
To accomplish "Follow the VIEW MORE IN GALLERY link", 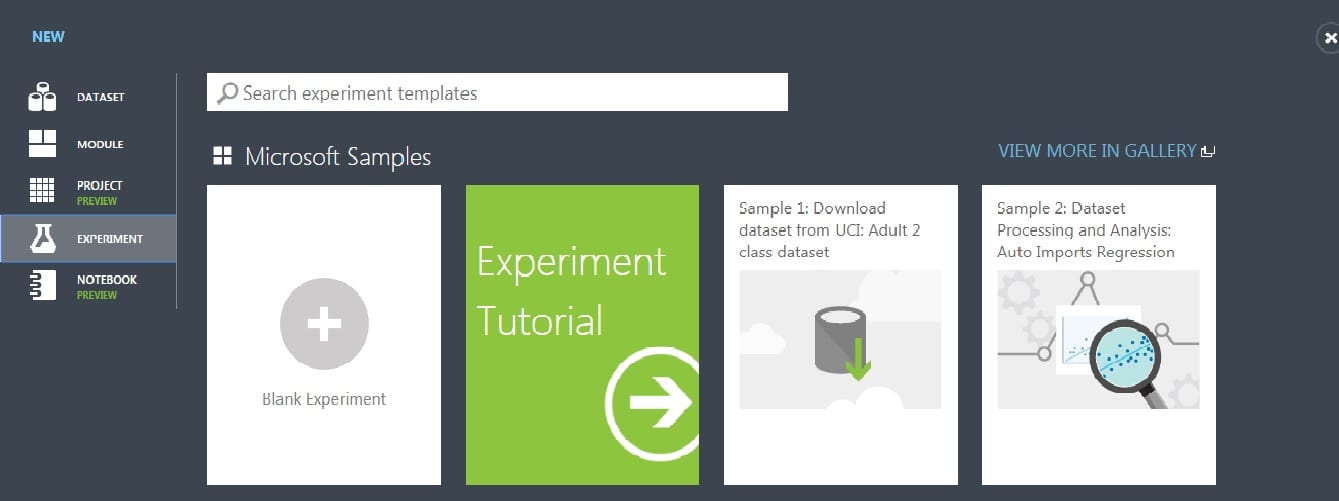I will tap(1106, 151).
